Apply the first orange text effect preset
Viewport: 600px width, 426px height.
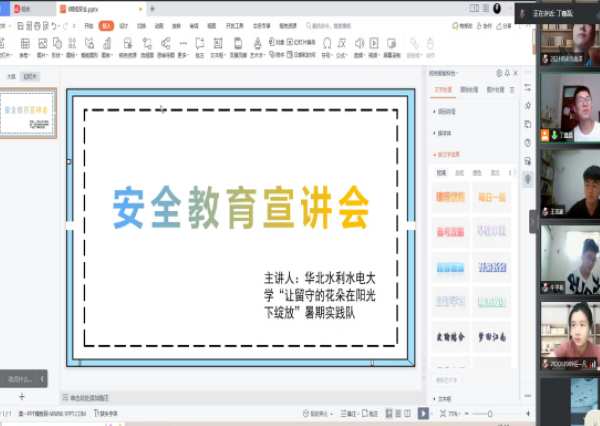(450, 197)
